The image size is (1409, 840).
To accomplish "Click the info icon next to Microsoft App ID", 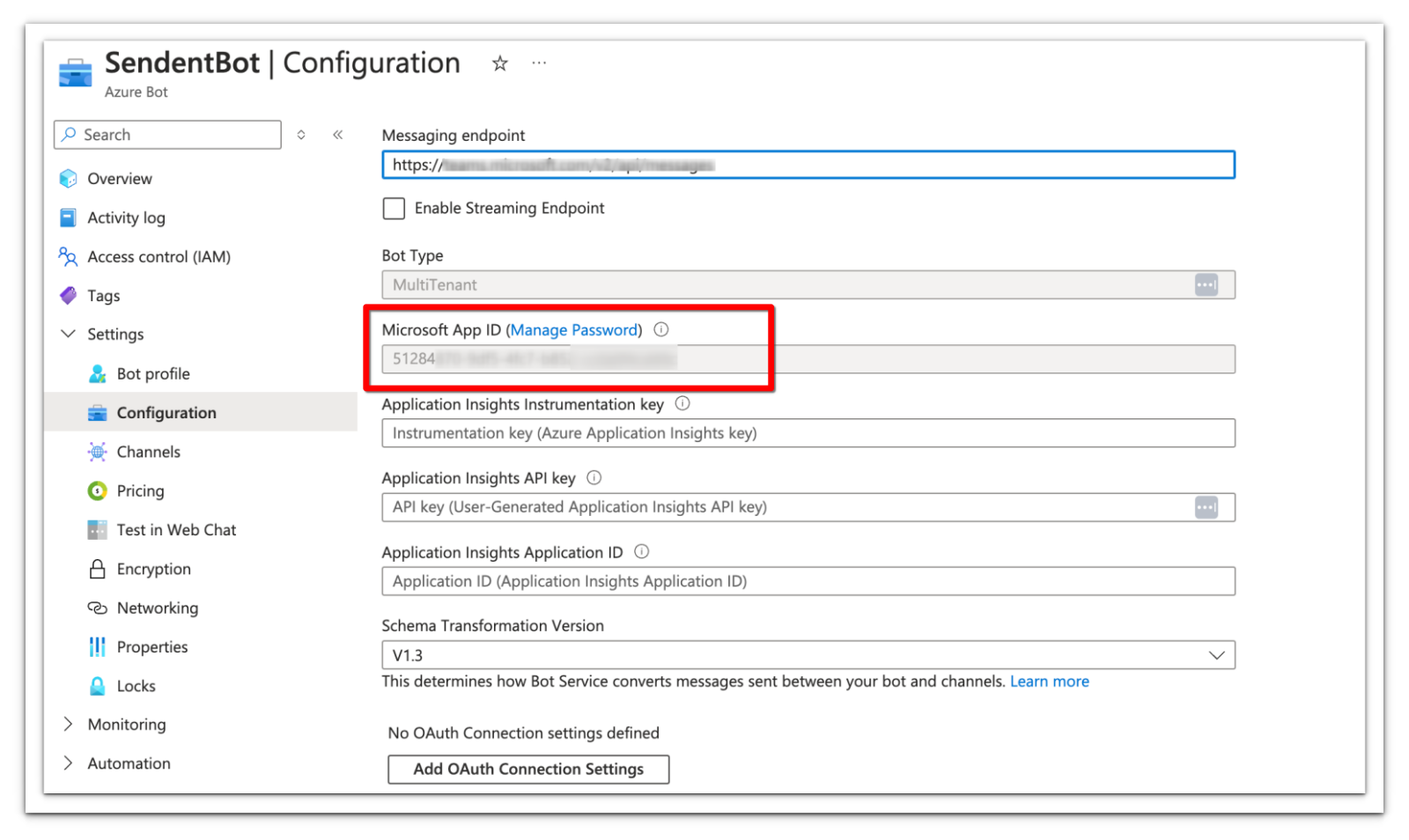I will click(660, 329).
